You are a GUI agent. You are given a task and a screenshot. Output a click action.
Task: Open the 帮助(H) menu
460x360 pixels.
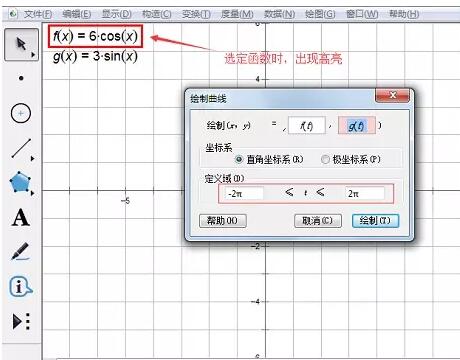click(x=404, y=14)
